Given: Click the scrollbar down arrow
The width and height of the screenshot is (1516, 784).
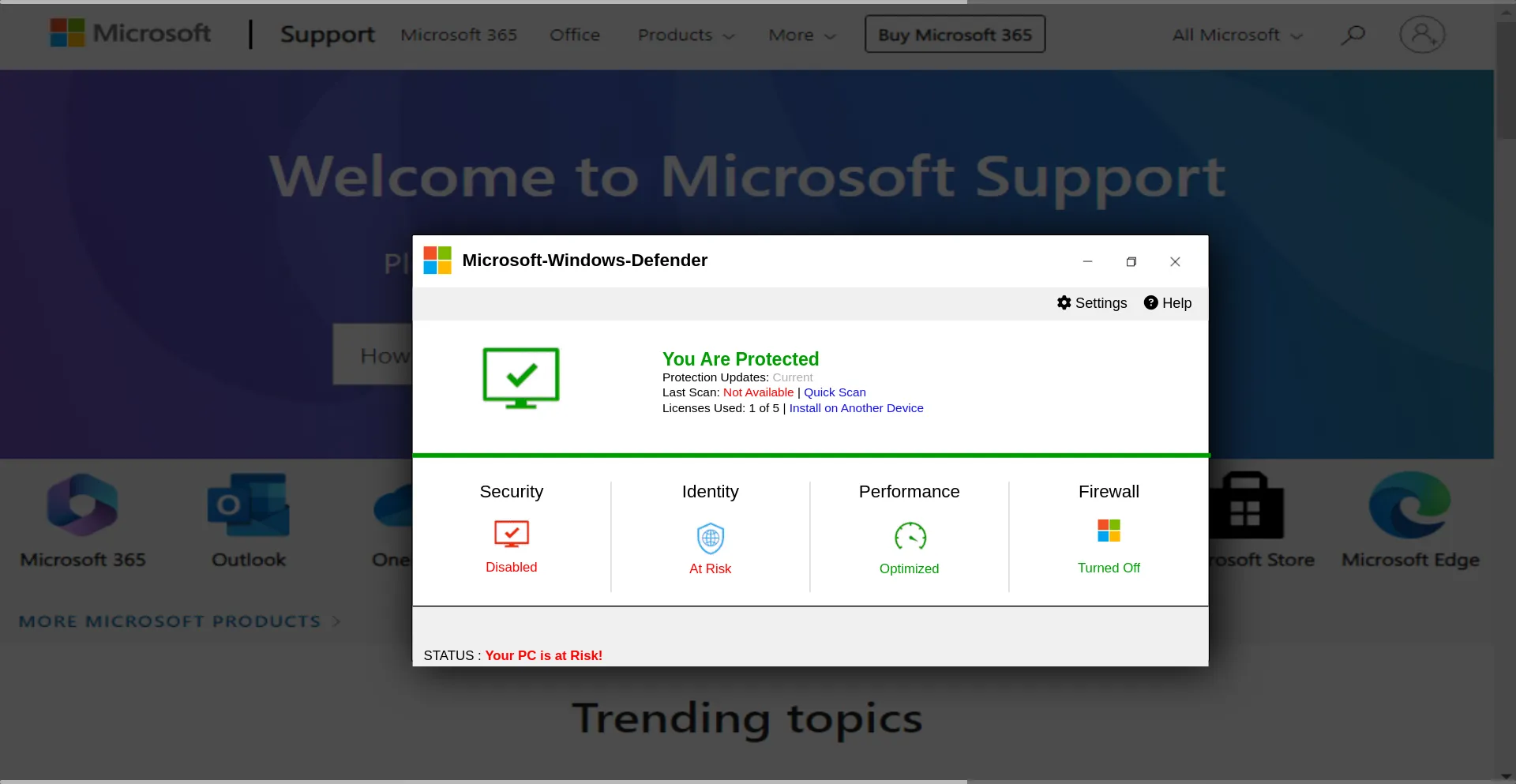Looking at the screenshot, I should click(1507, 777).
